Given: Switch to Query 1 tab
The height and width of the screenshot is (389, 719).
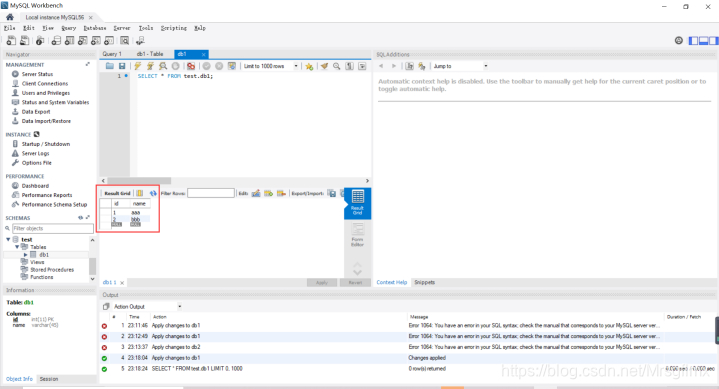Looking at the screenshot, I should 112,54.
